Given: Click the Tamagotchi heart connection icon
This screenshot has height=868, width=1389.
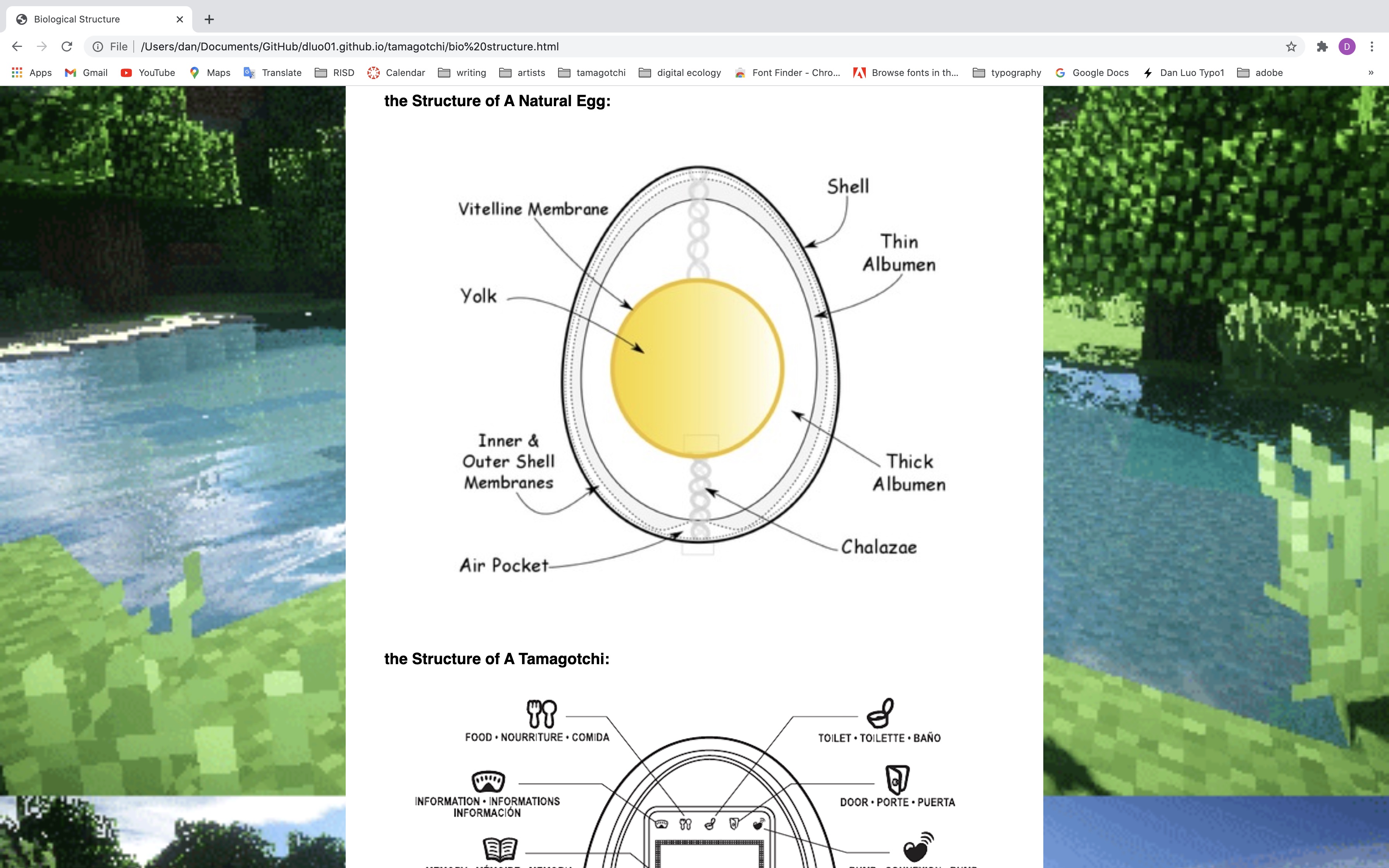Looking at the screenshot, I should click(919, 847).
